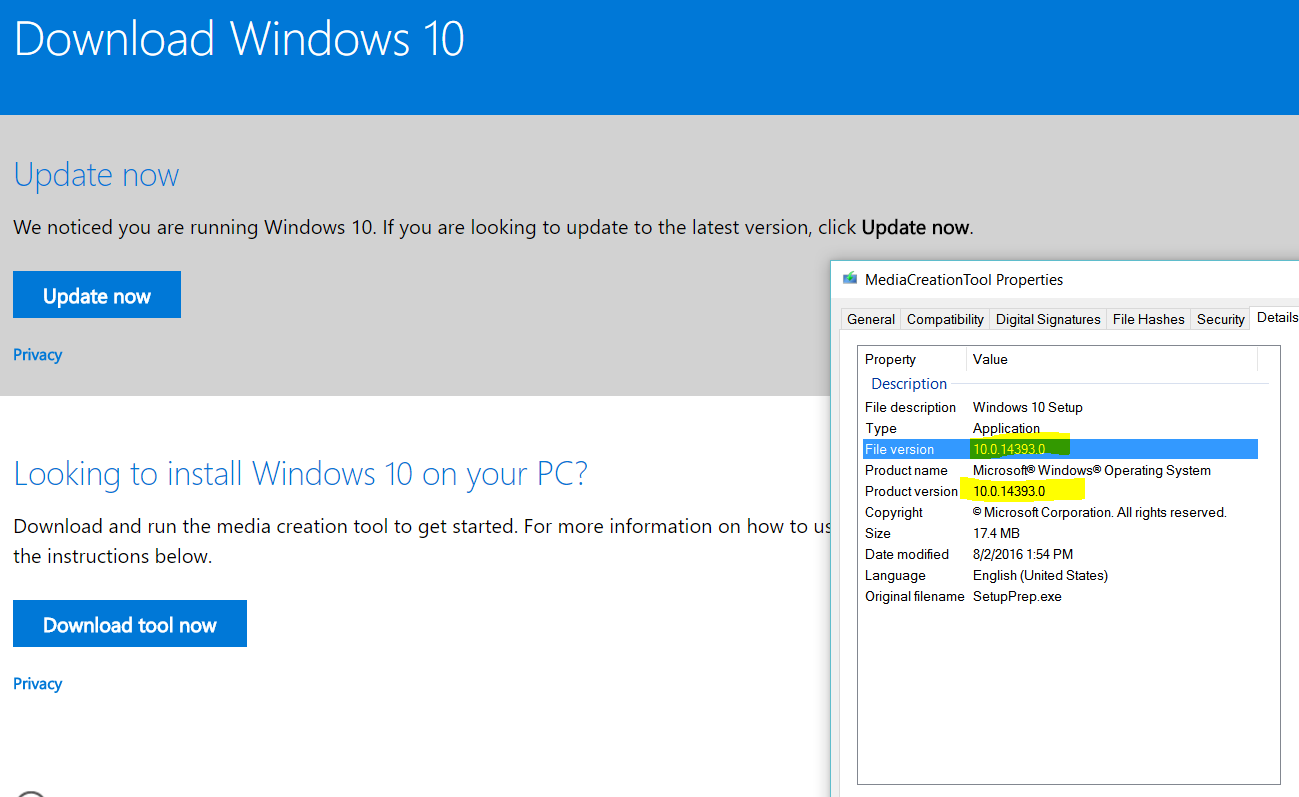Switch to the Security tab
Image resolution: width=1299 pixels, height=797 pixels.
(x=1220, y=319)
